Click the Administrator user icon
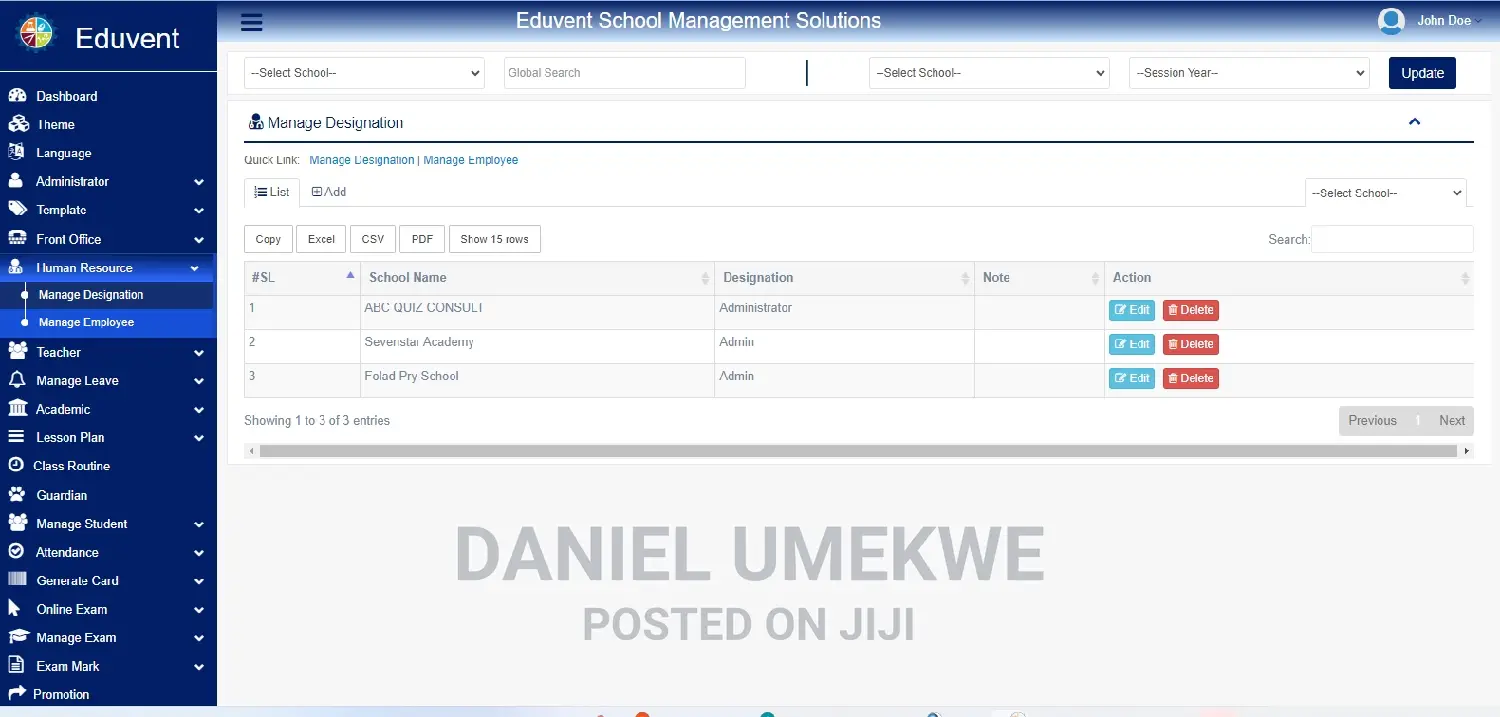This screenshot has width=1500, height=717. 17,181
